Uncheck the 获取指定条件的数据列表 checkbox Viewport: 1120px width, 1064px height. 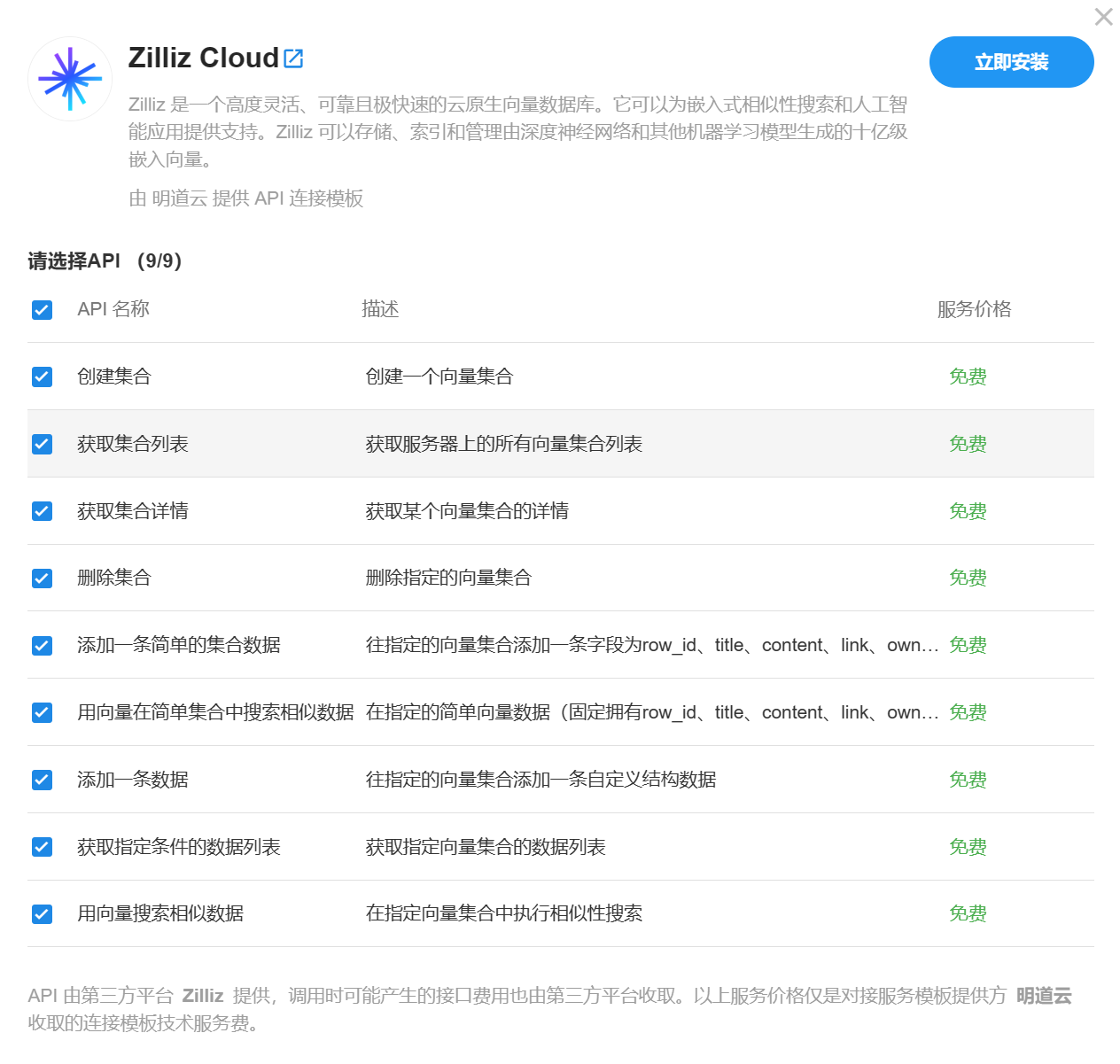(42, 847)
